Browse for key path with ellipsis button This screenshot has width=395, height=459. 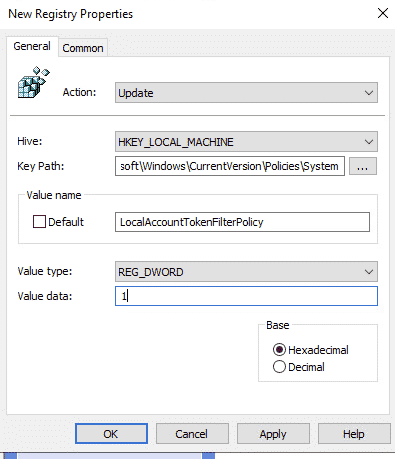point(363,166)
